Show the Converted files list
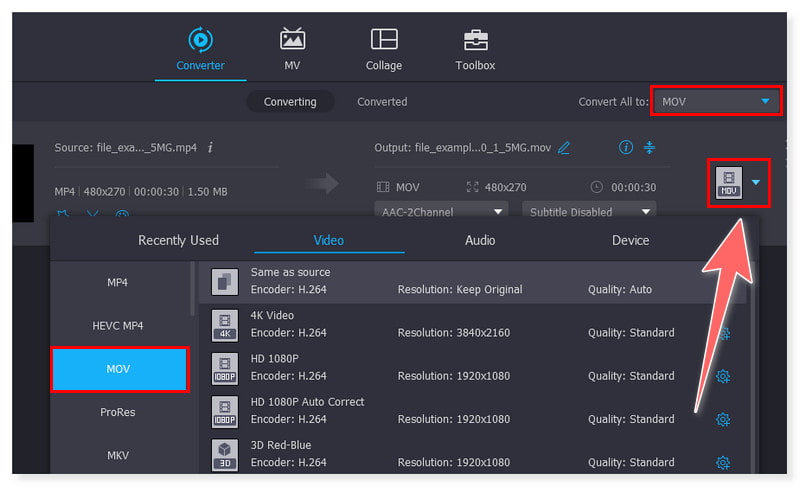Image resolution: width=800 pixels, height=487 pixels. pyautogui.click(x=382, y=102)
